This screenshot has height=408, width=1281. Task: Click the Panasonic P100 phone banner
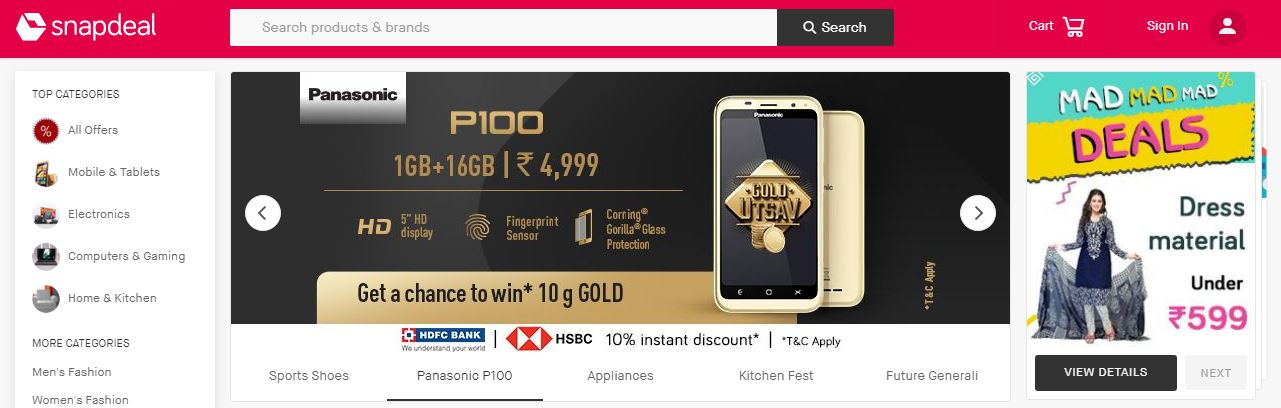pos(620,198)
